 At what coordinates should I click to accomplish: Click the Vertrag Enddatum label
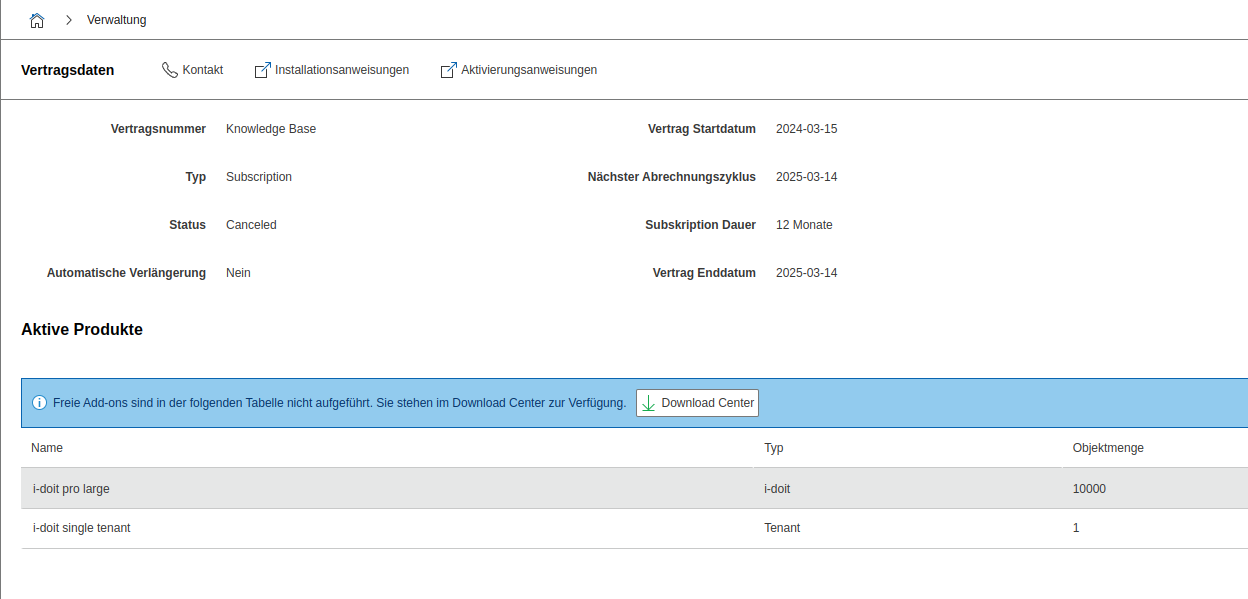pyautogui.click(x=704, y=273)
